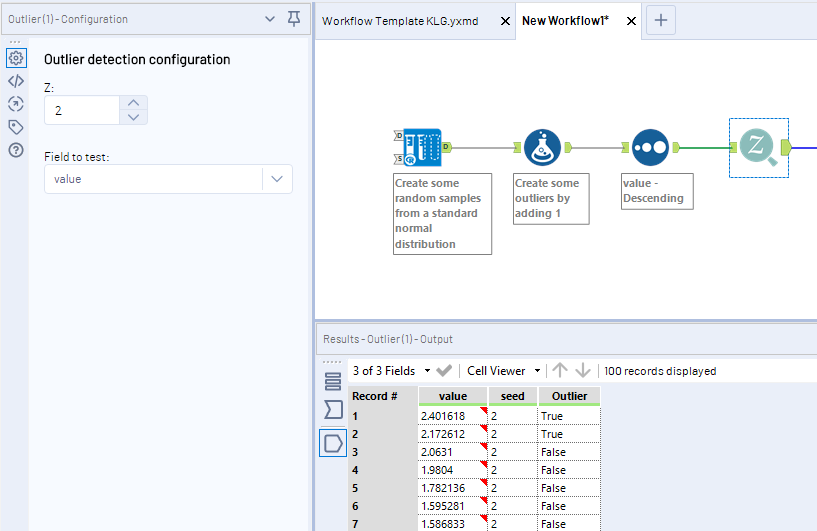The image size is (817, 531).
Task: Open the '3 of 3 Fields' dropdown
Action: pyautogui.click(x=391, y=371)
